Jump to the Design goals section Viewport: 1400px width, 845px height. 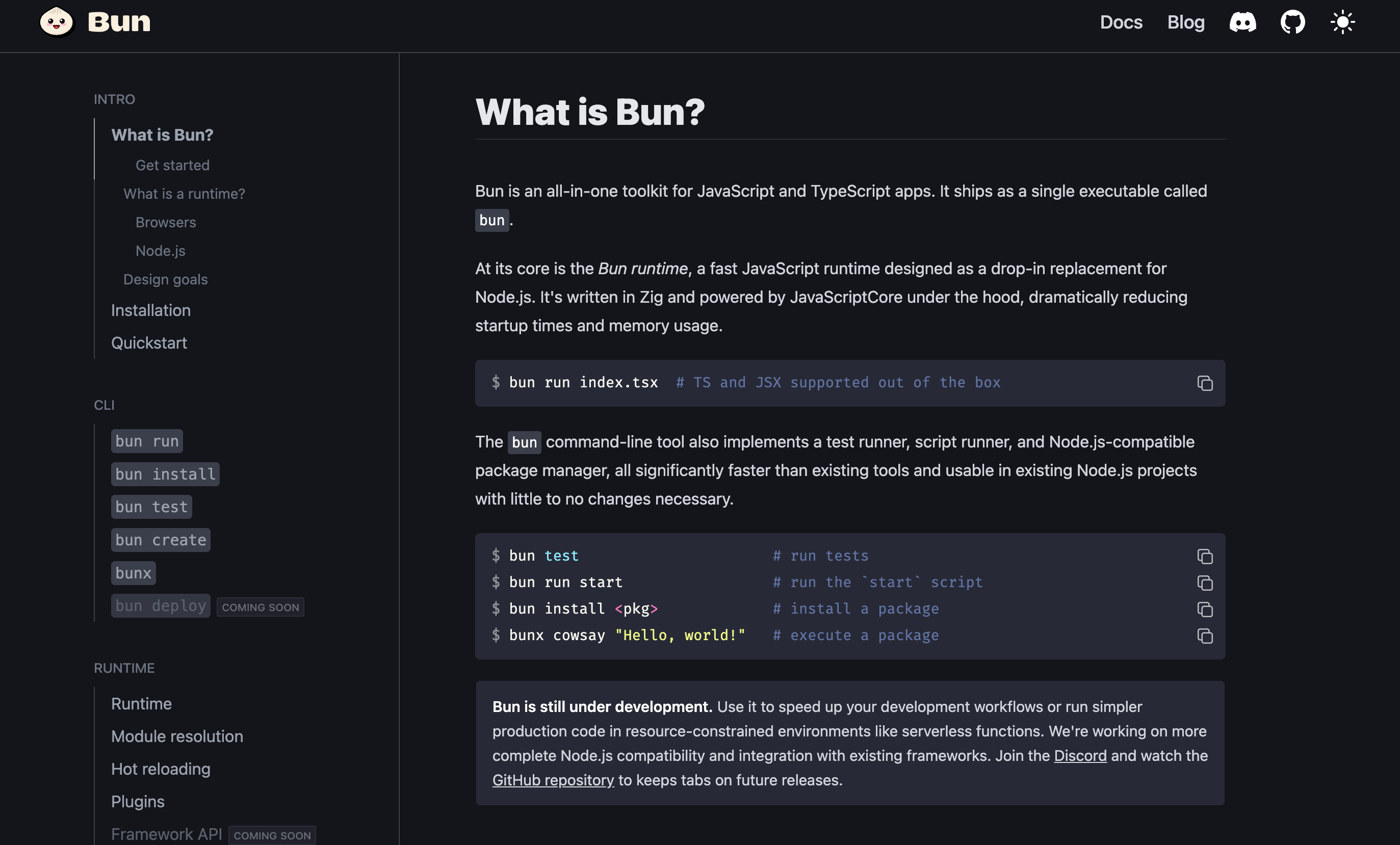165,279
